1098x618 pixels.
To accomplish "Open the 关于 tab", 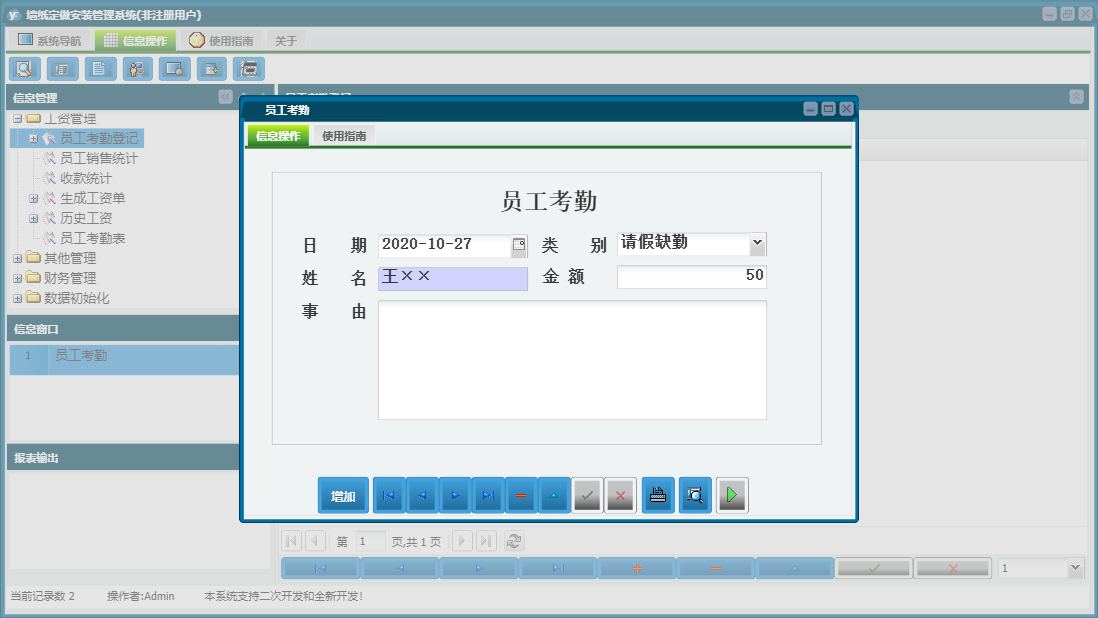I will coord(286,41).
